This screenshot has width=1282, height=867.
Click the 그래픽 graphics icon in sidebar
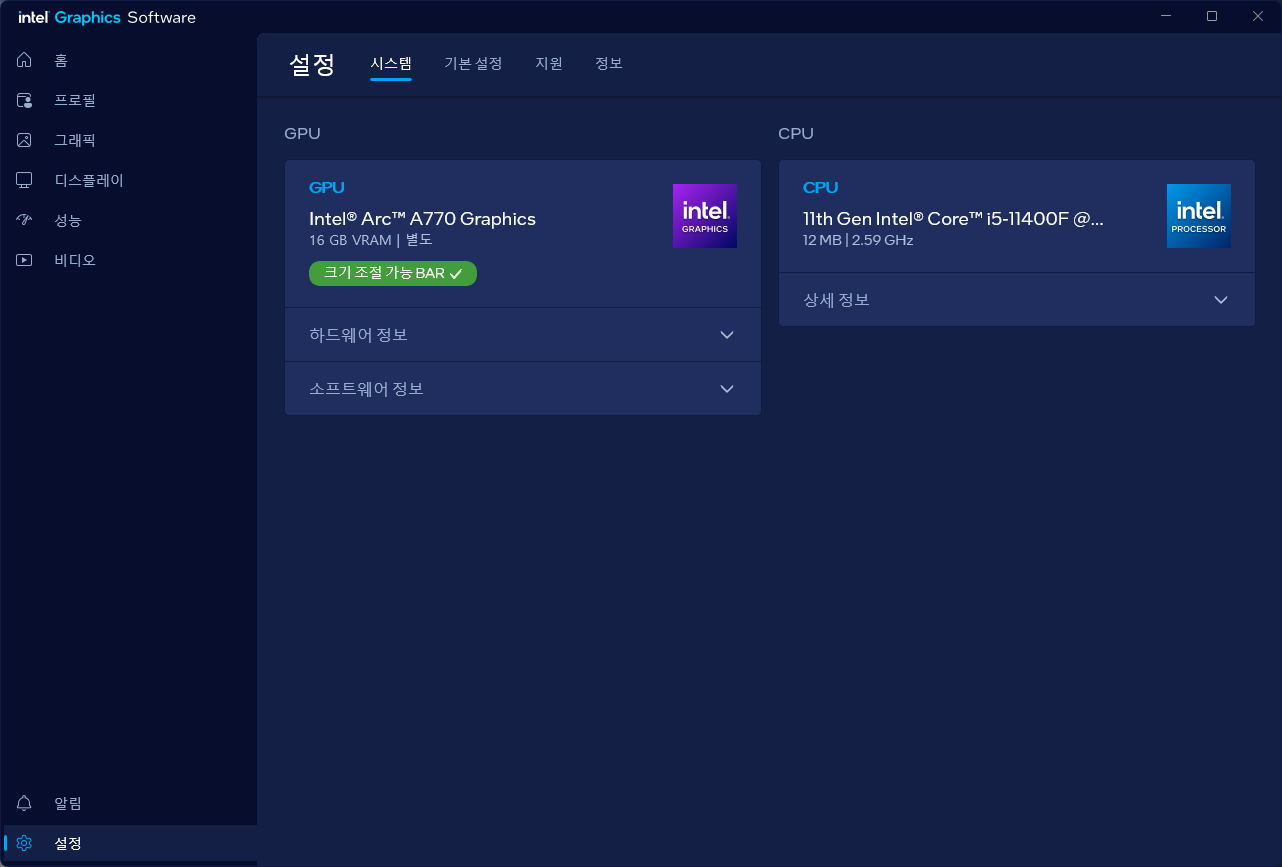[x=25, y=140]
